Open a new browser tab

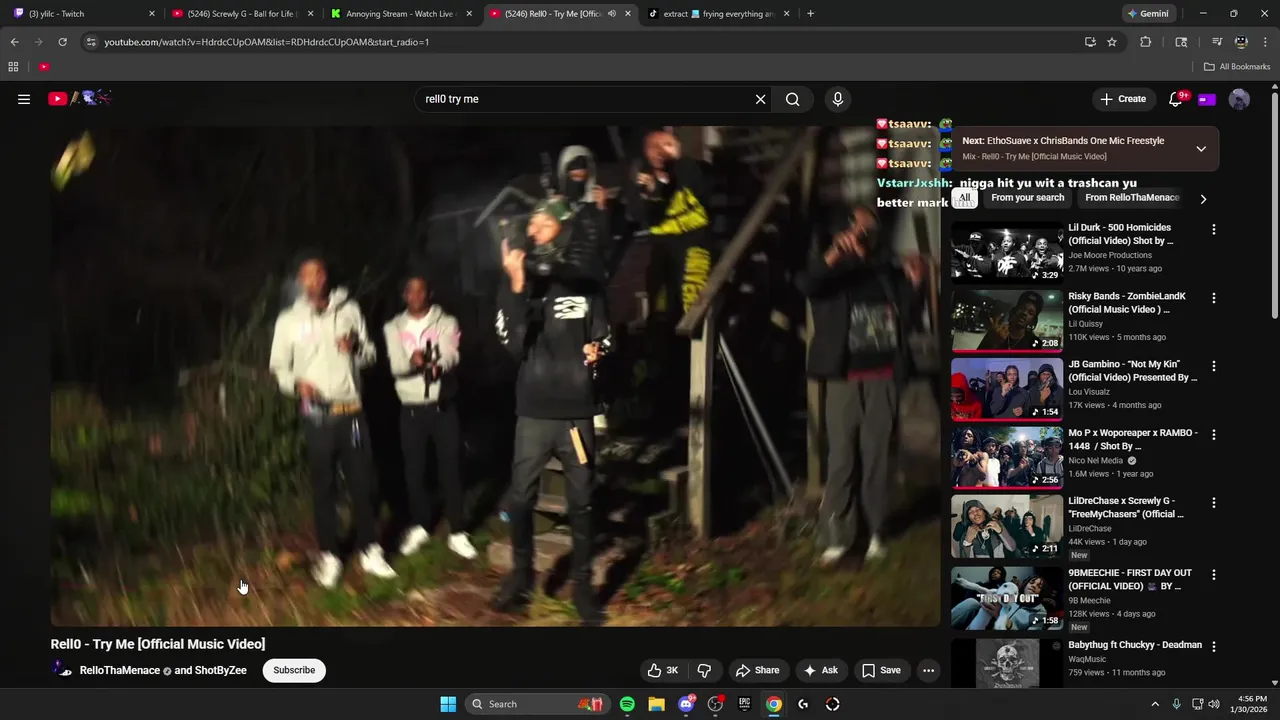810,14
